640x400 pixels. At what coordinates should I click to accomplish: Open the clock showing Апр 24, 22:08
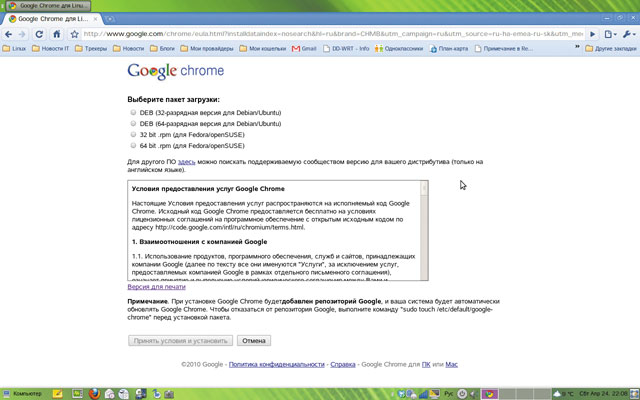(604, 394)
